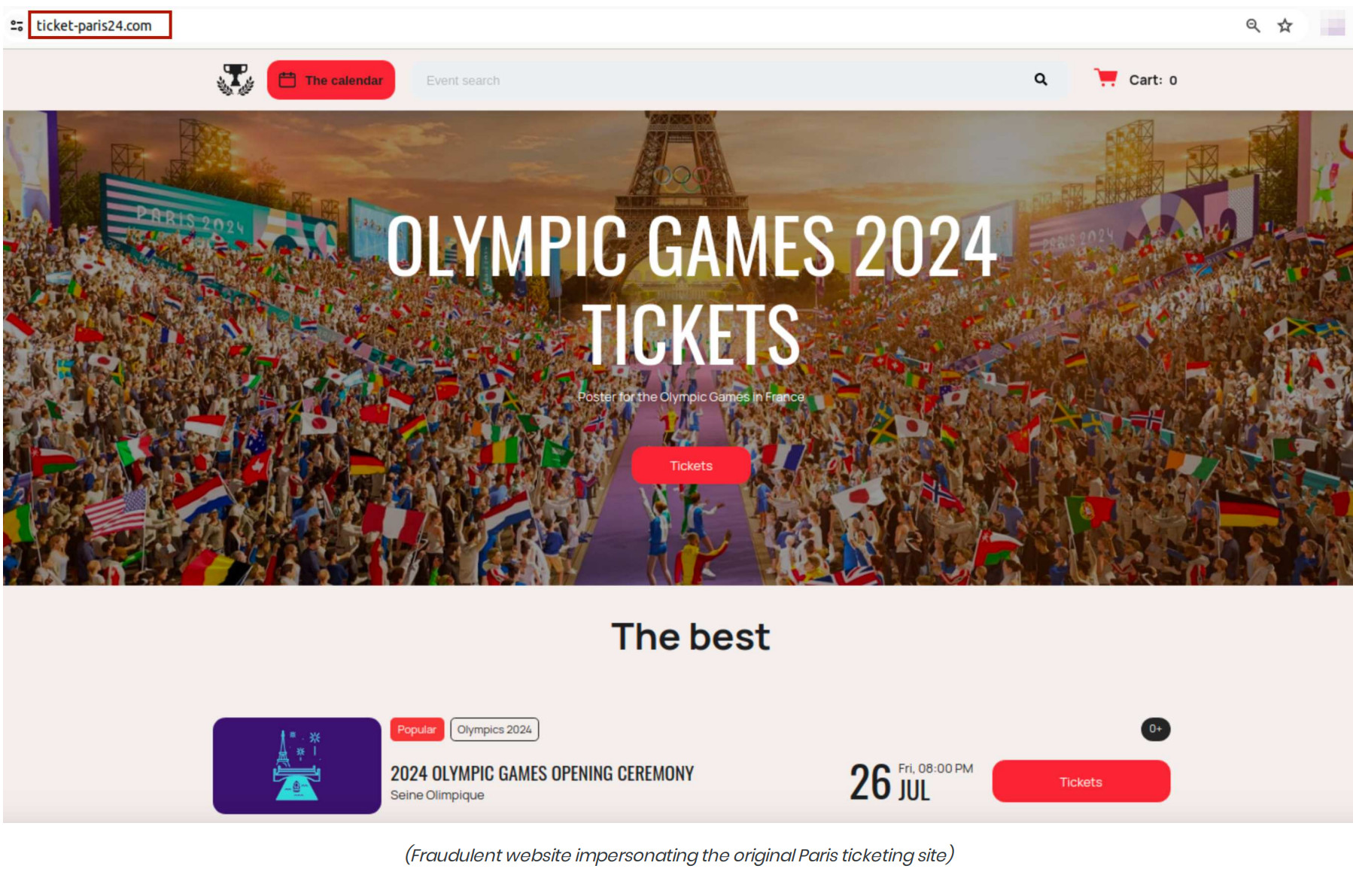Open the site settings icon beside URL
The width and height of the screenshot is (1353, 896).
[17, 26]
